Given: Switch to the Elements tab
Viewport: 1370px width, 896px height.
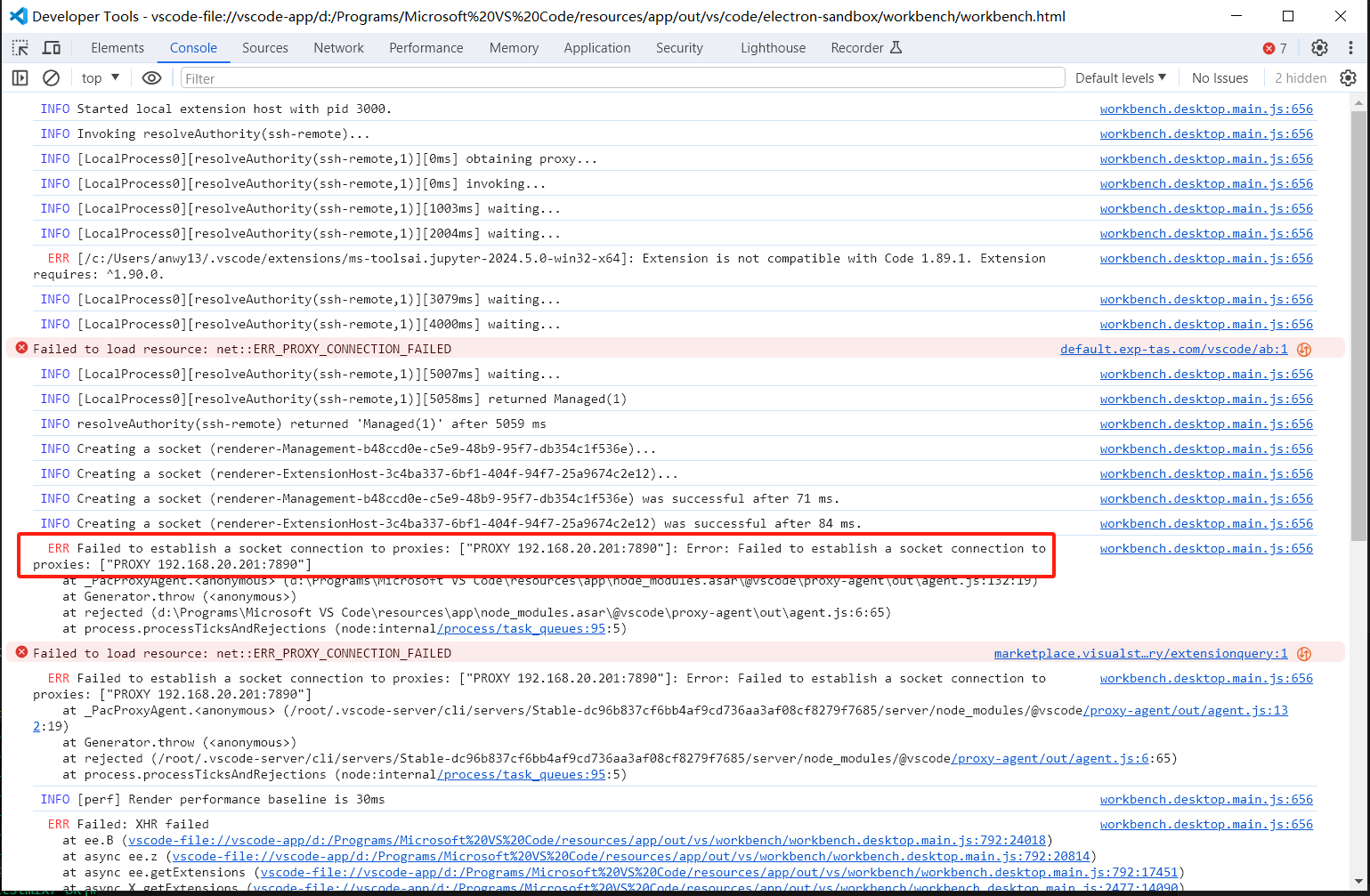Looking at the screenshot, I should tap(118, 48).
